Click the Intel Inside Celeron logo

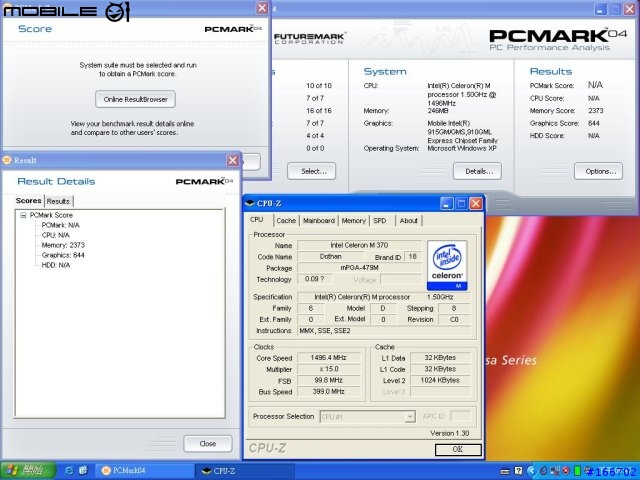pyautogui.click(x=447, y=265)
